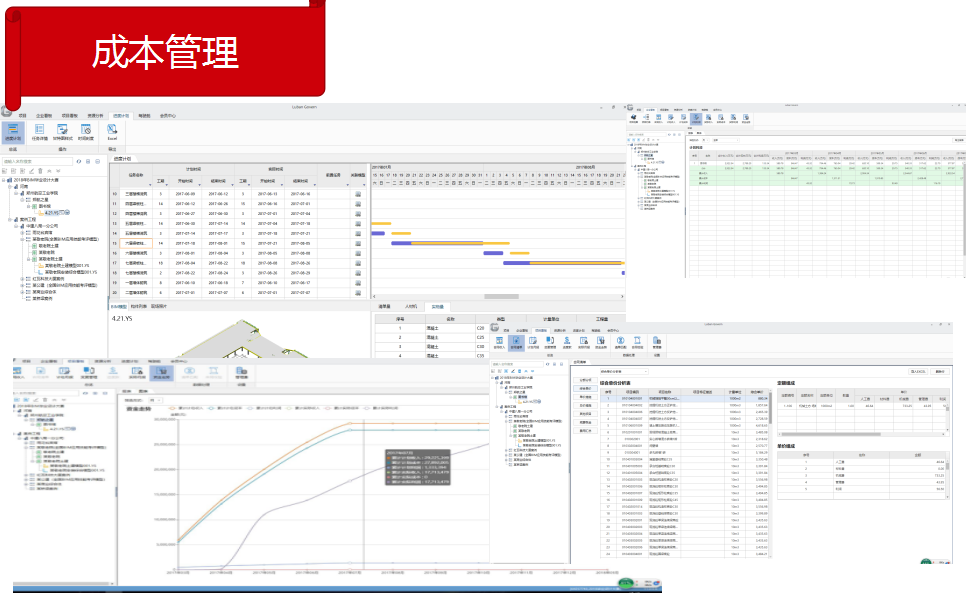Switch to the 清单量 tab below Gantt chart

(384, 307)
